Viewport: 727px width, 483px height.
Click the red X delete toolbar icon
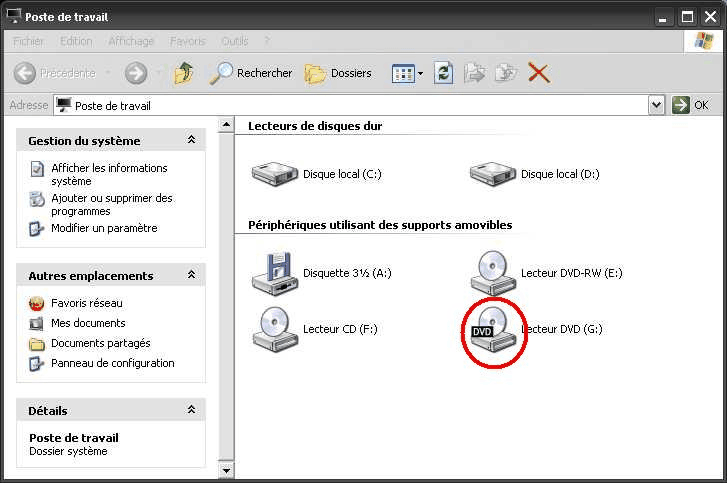click(539, 73)
